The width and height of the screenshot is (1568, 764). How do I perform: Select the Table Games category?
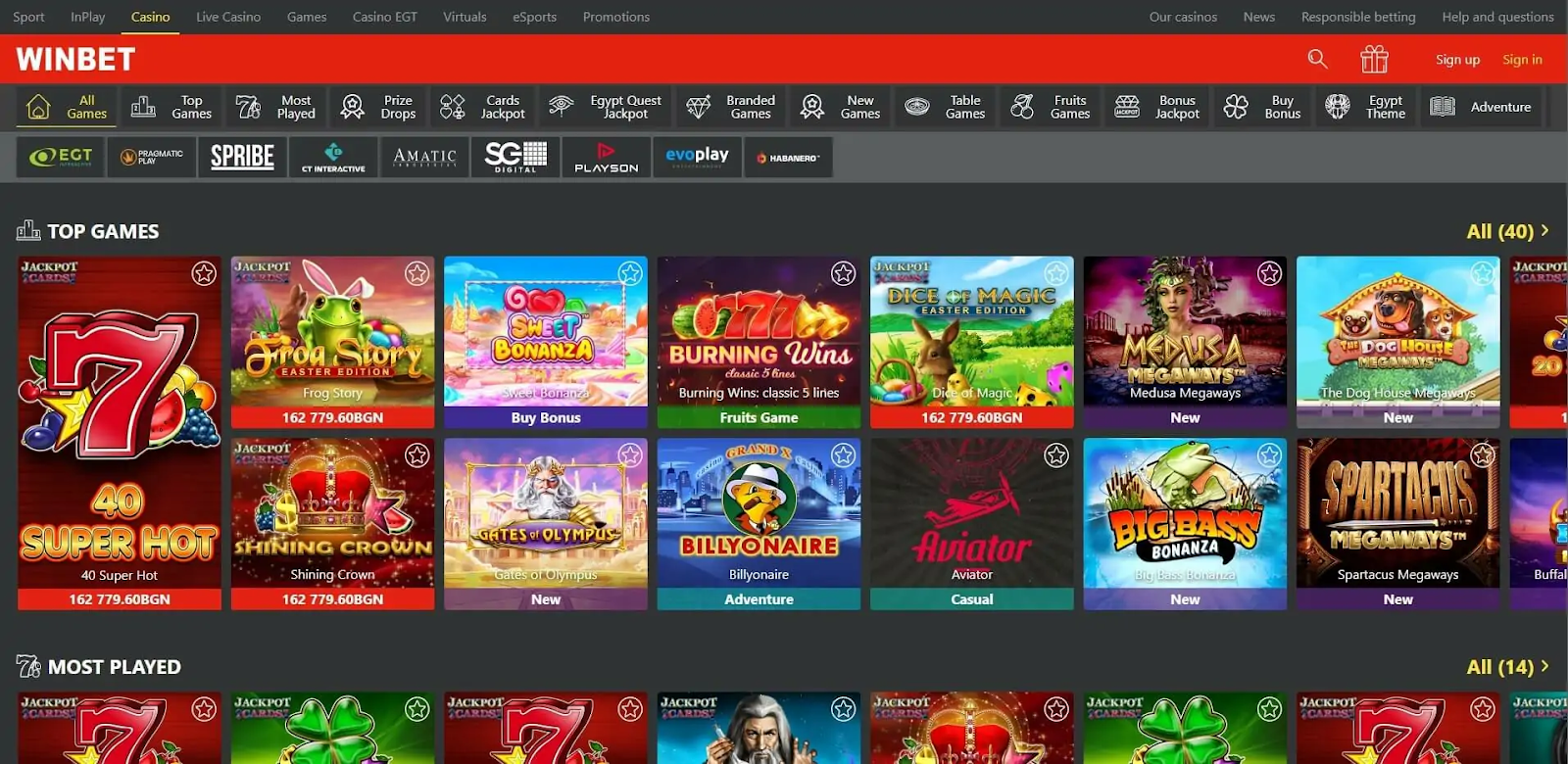(x=945, y=107)
